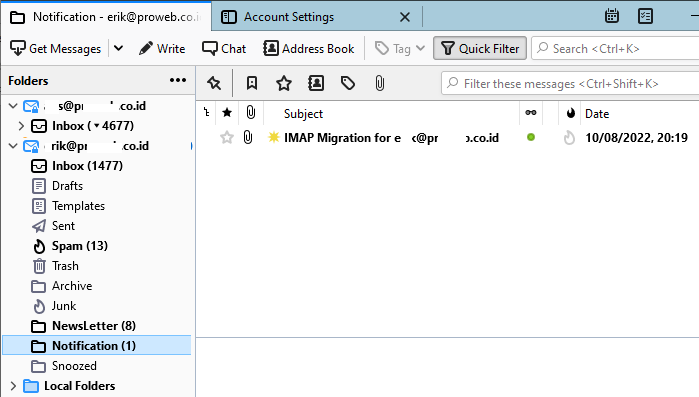Sort by the junk status column
This screenshot has width=699, height=397.
(x=570, y=113)
